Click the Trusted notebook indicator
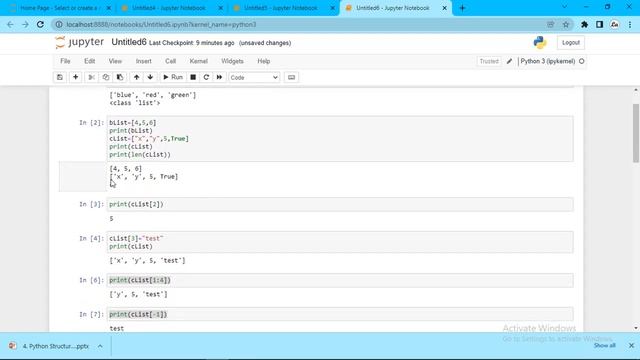This screenshot has height=360, width=640. pos(489,61)
